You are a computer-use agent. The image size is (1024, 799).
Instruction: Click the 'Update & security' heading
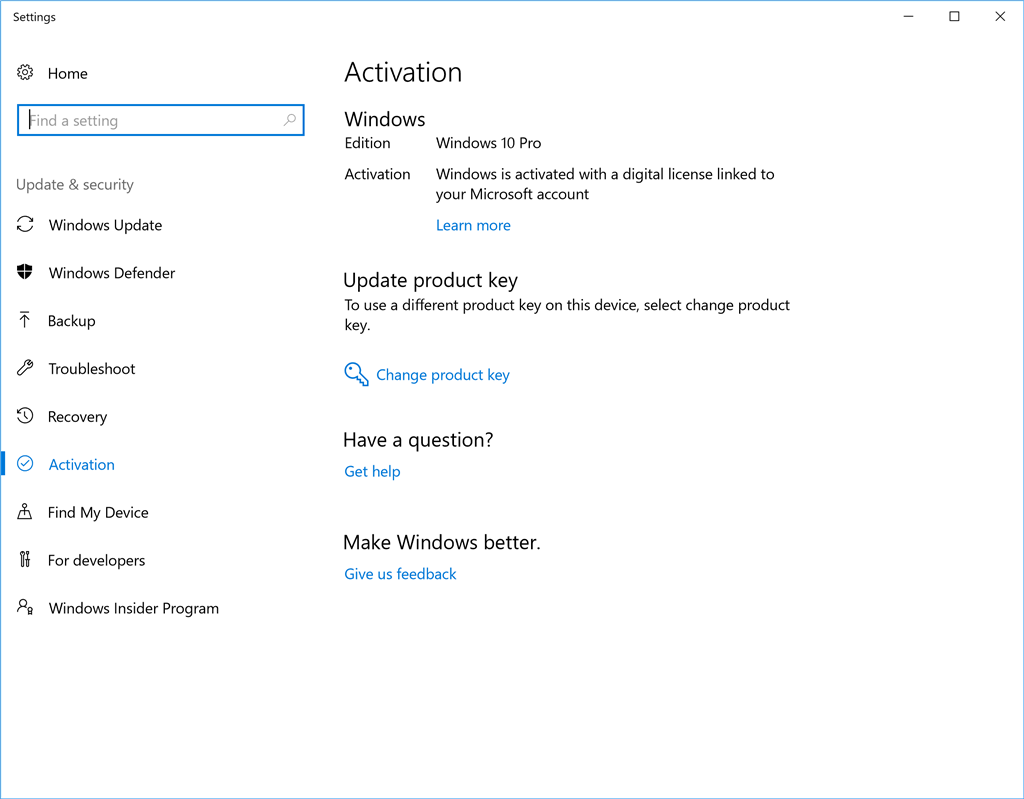pos(74,185)
